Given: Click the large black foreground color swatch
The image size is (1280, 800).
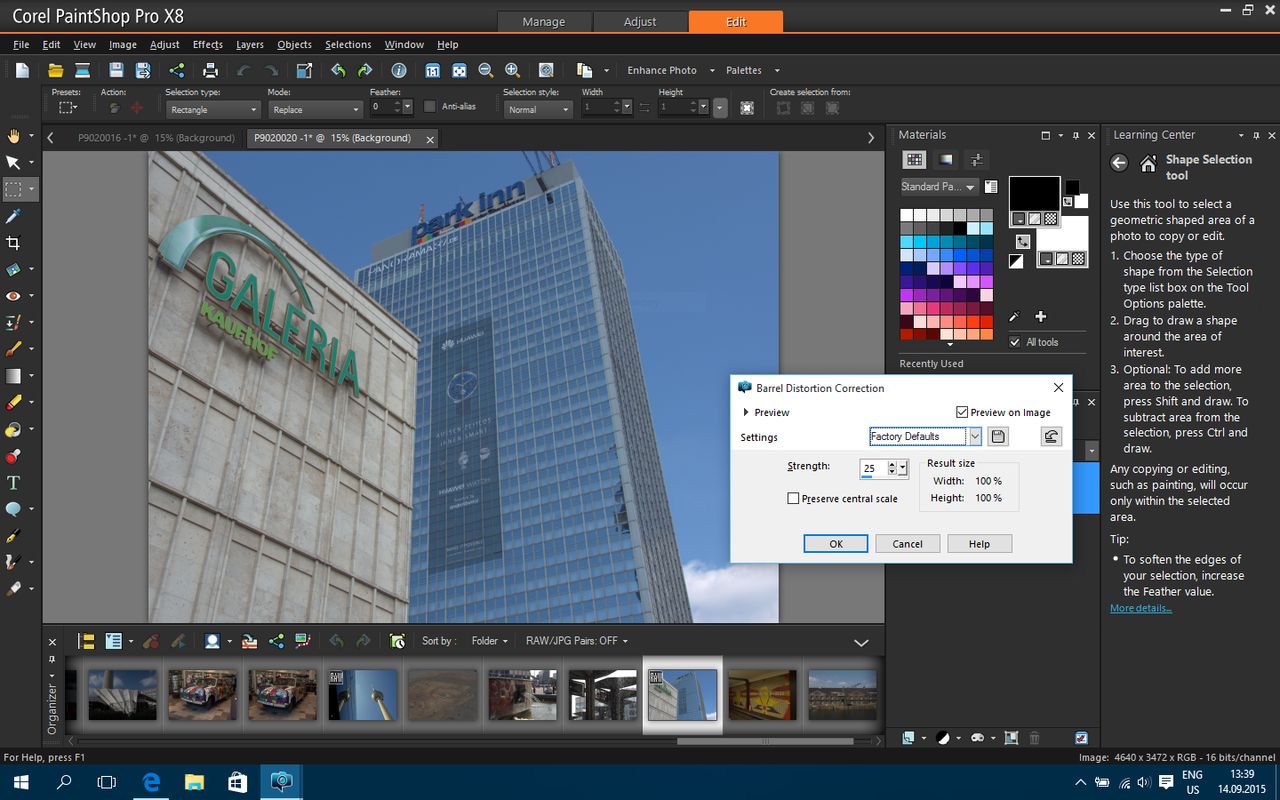Looking at the screenshot, I should tap(1034, 194).
